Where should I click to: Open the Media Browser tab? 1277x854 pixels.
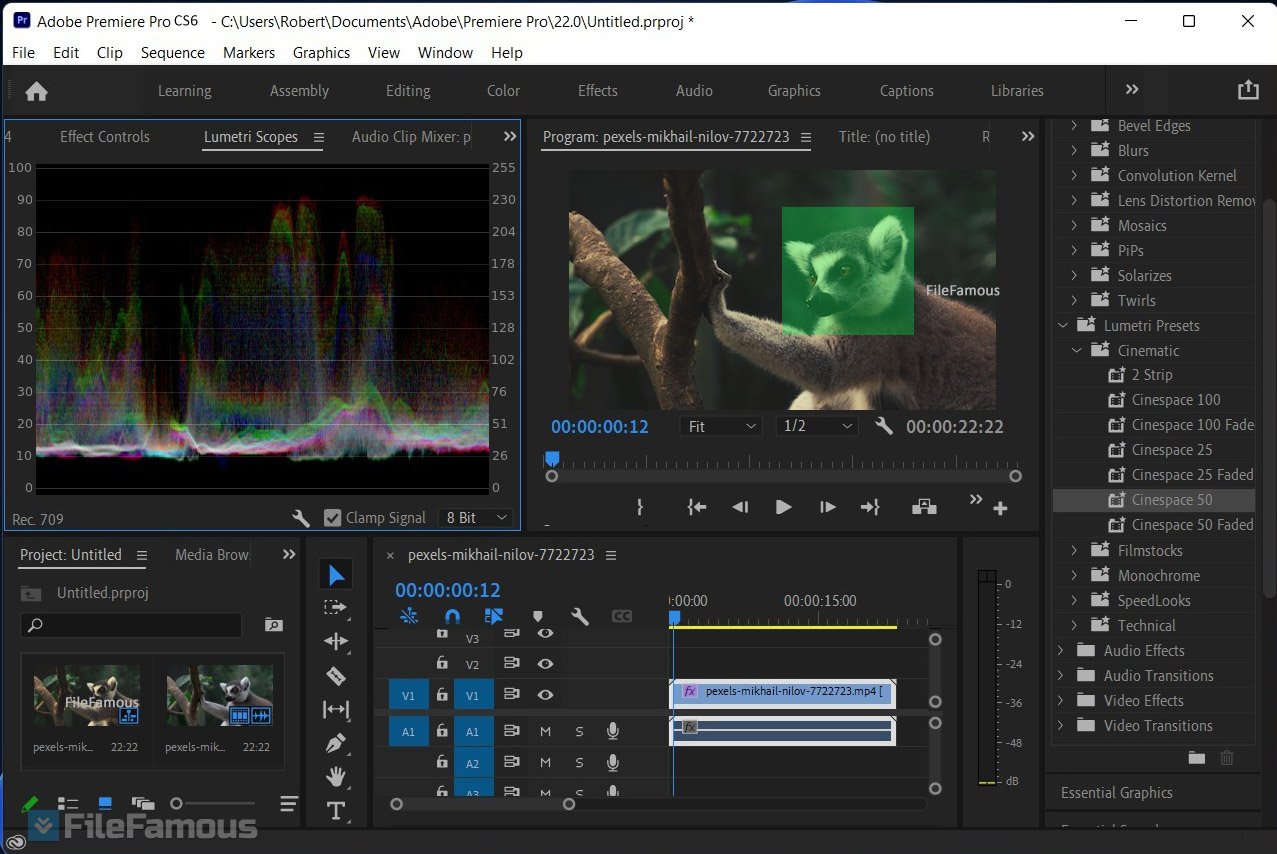click(x=212, y=555)
